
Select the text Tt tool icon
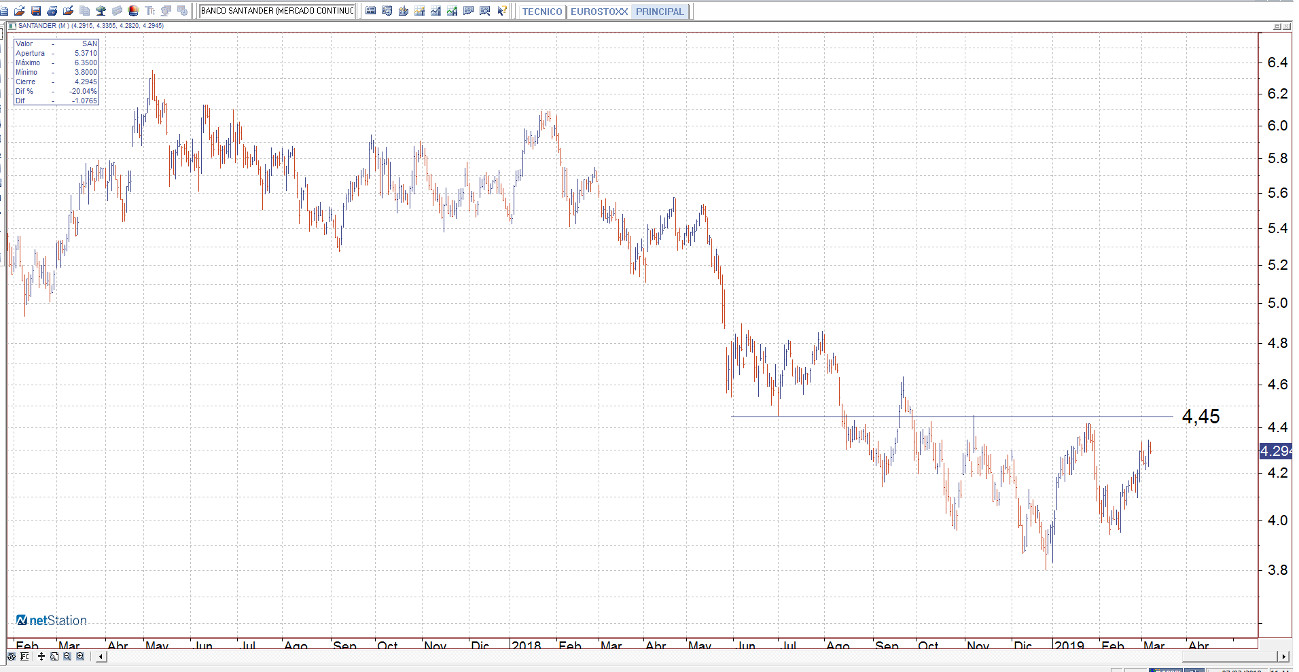(150, 11)
